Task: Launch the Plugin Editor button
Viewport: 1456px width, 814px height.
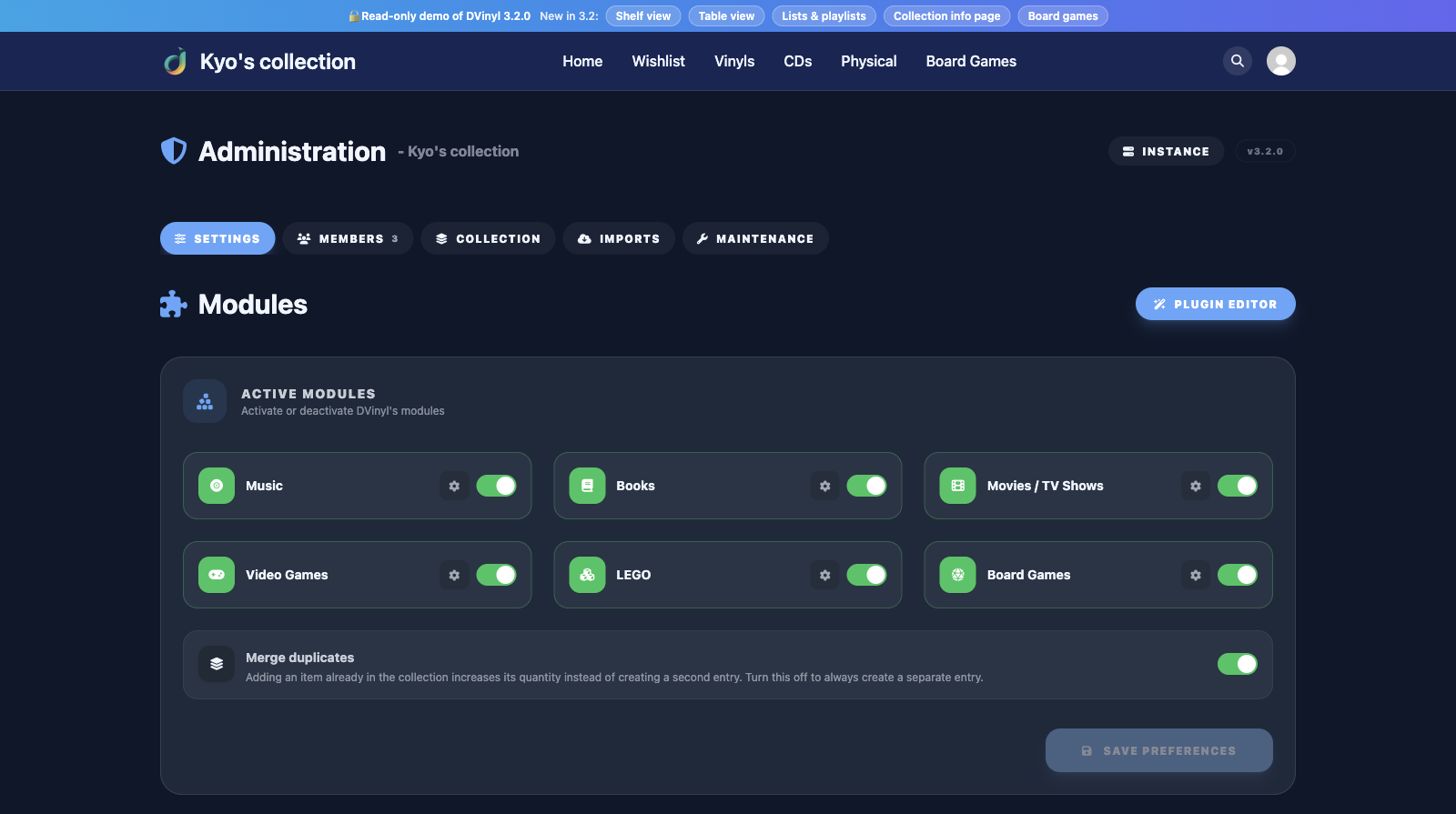Action: (x=1216, y=304)
